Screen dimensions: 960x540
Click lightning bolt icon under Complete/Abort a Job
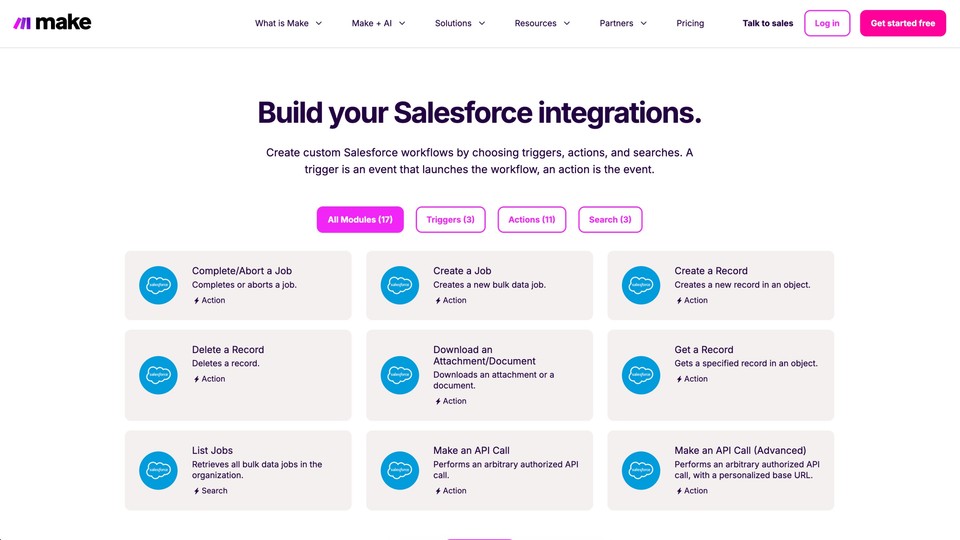click(197, 301)
